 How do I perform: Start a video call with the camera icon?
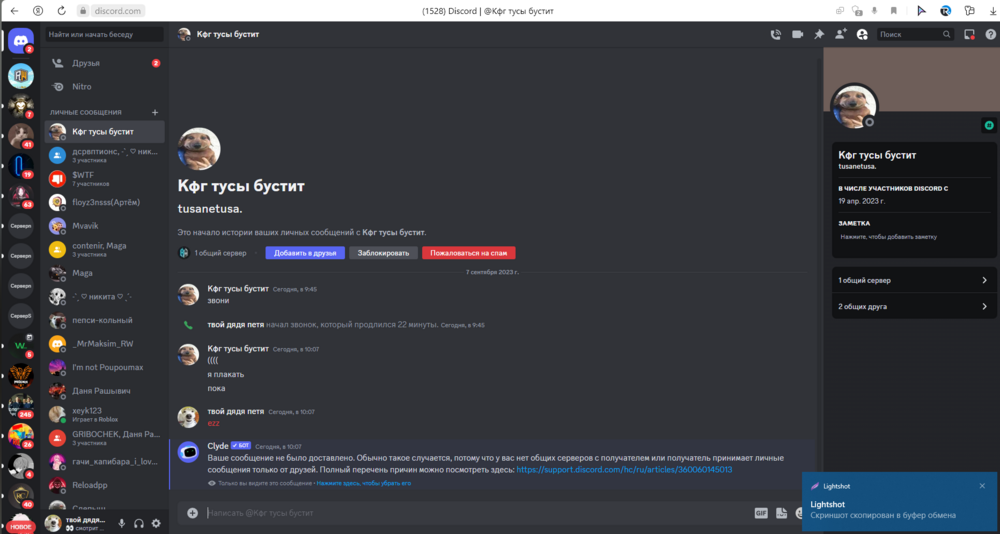coord(797,34)
